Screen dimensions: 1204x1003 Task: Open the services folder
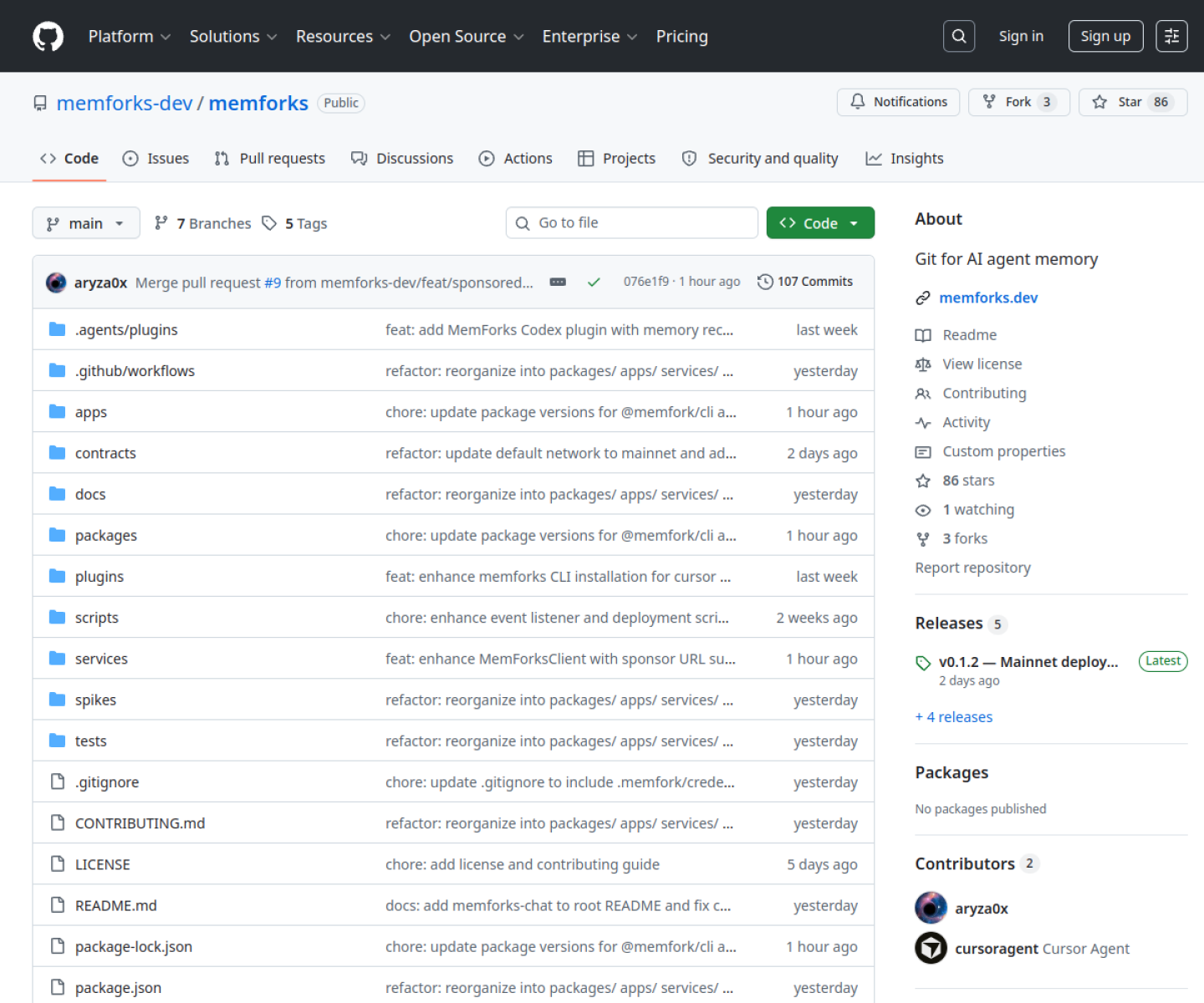[x=101, y=659]
